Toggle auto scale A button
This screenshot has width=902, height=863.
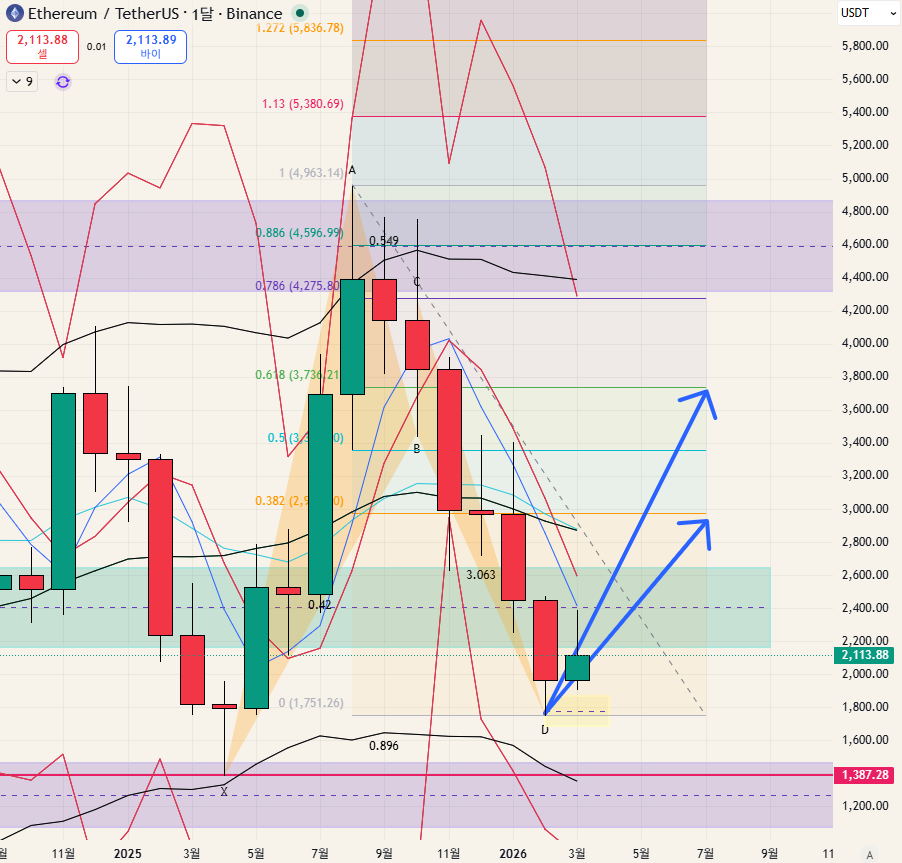click(870, 854)
